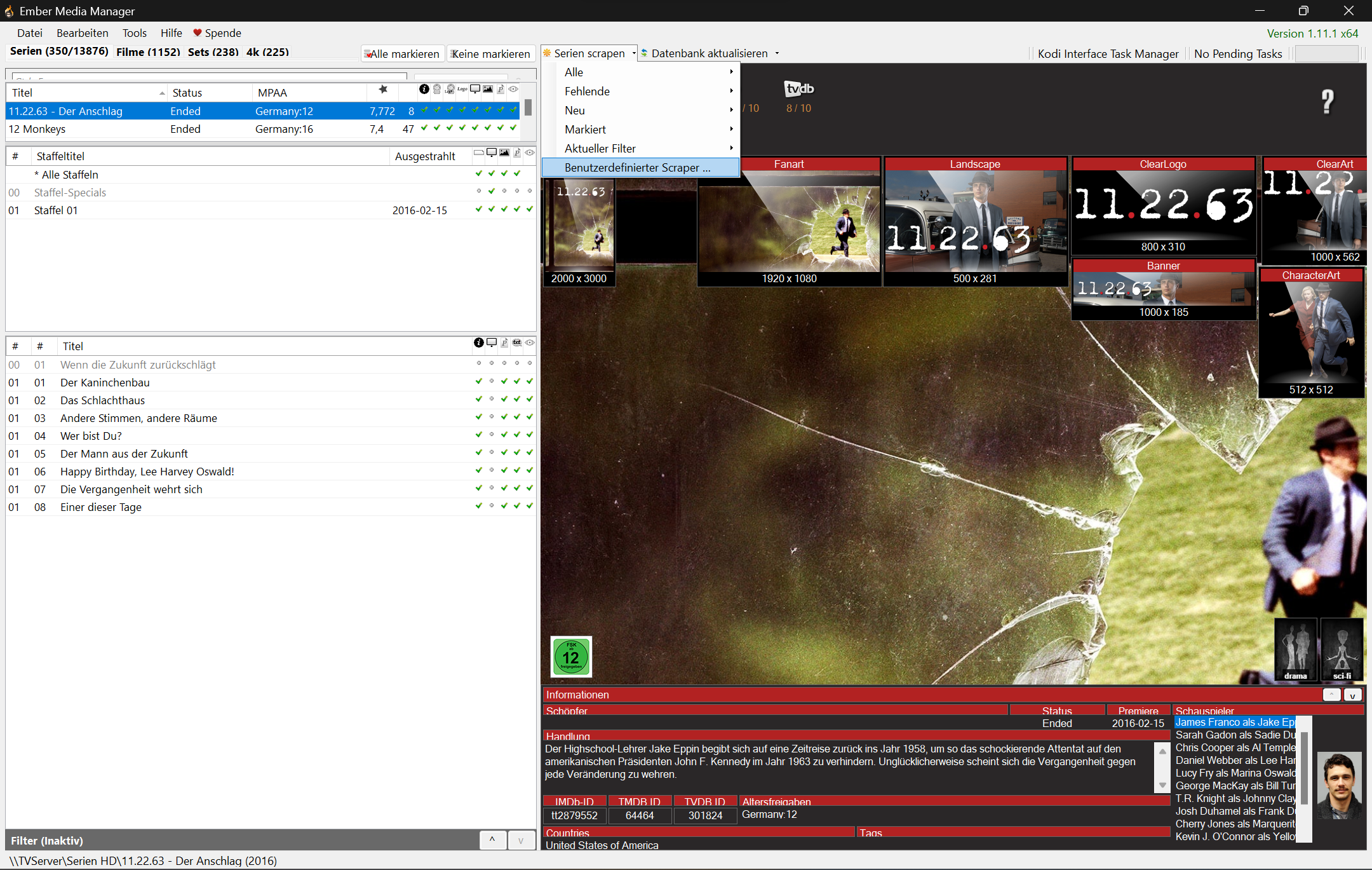The image size is (1372, 870).
Task: Open the Serien scrapen dropdown arrow
Action: 634,53
